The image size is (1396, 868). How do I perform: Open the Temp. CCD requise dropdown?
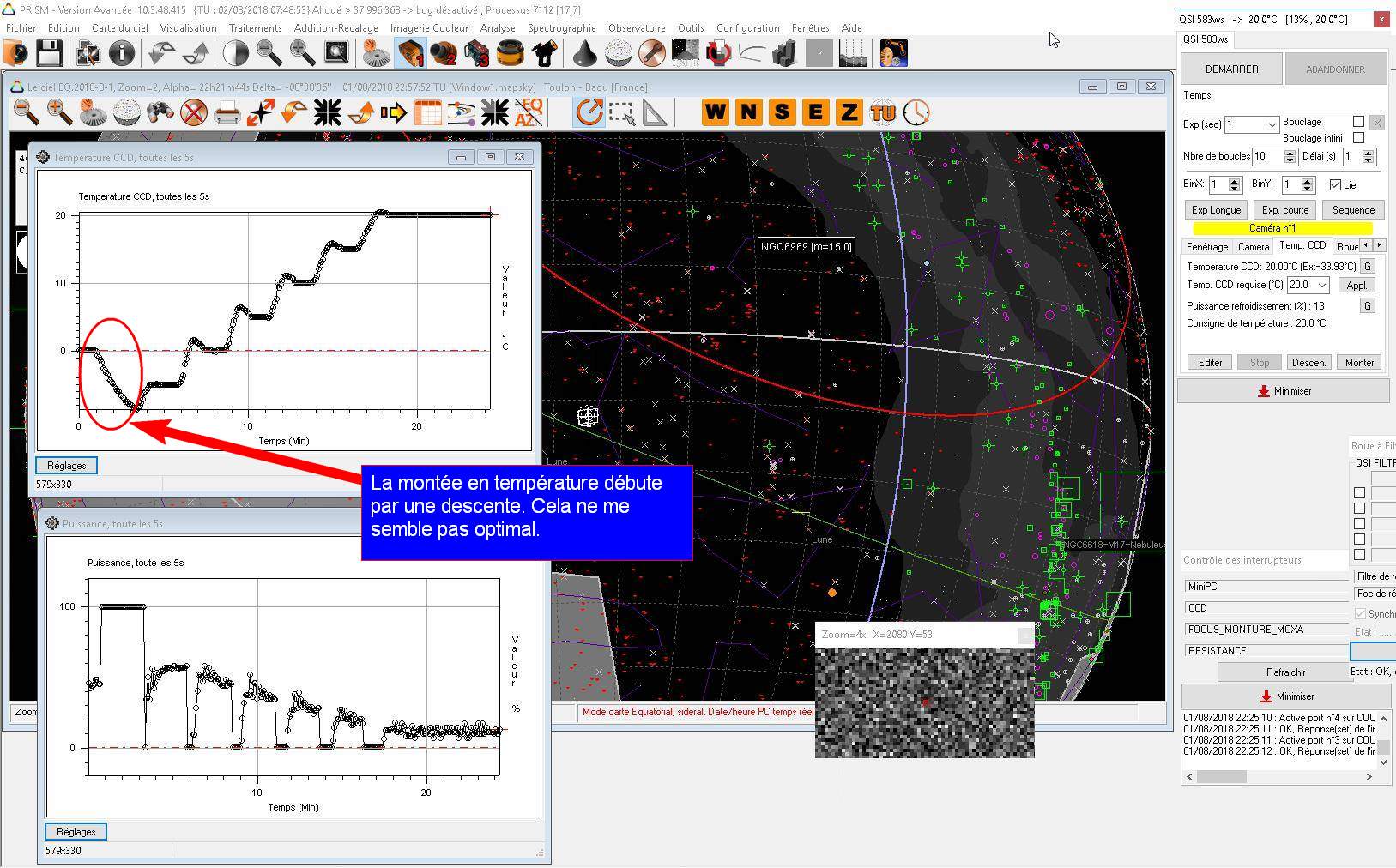click(x=1321, y=286)
